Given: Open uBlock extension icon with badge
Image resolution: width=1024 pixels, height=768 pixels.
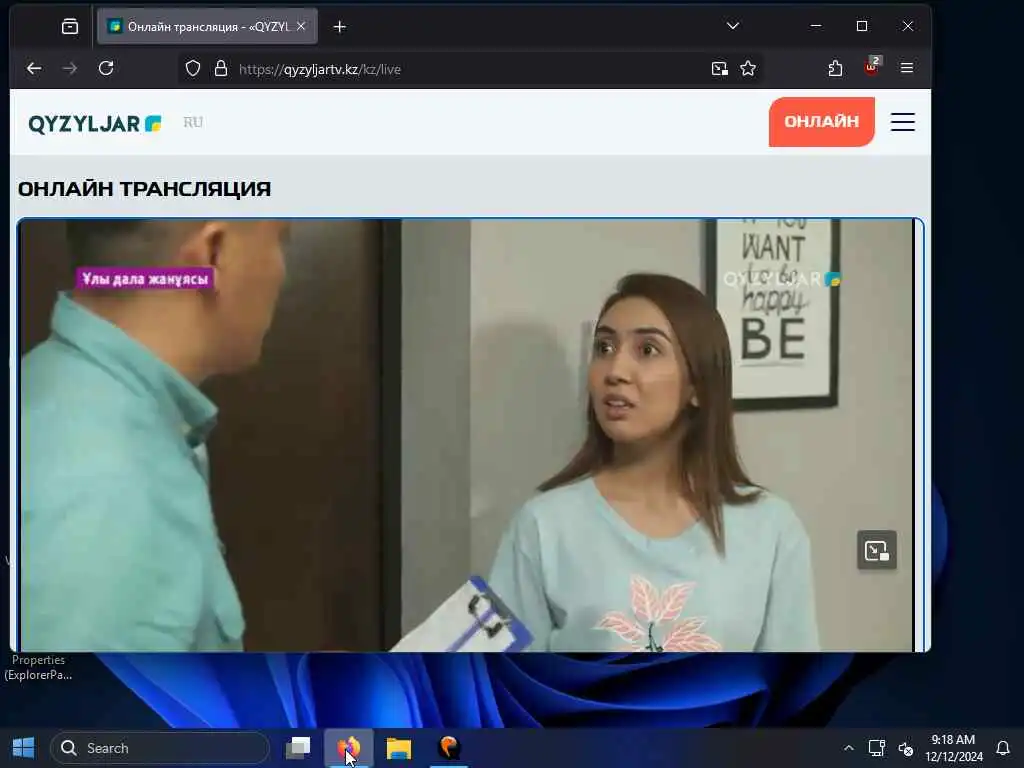Looking at the screenshot, I should 872,67.
